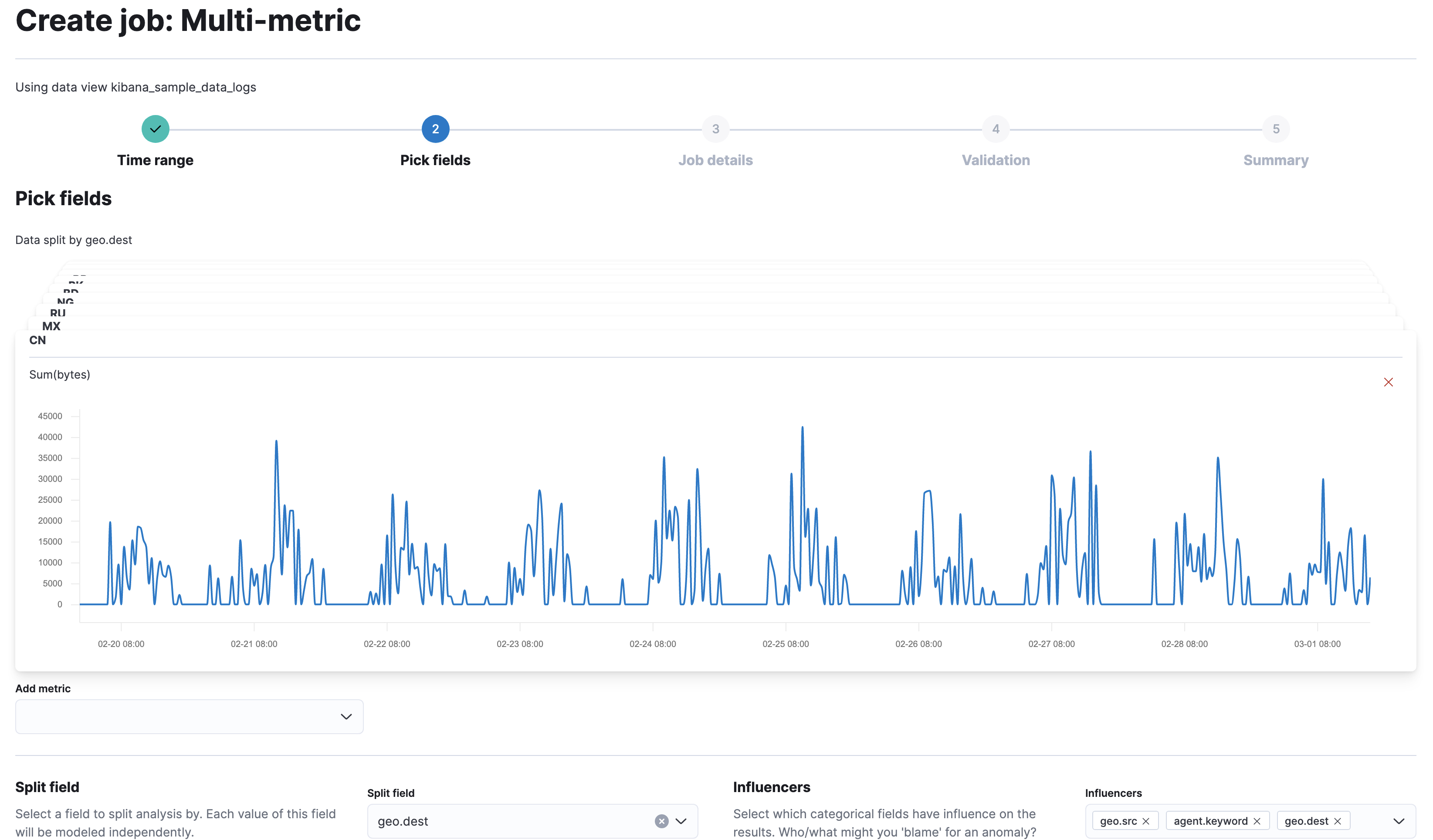This screenshot has width=1433, height=840.
Task: Expand the Split field dropdown
Action: tap(681, 821)
